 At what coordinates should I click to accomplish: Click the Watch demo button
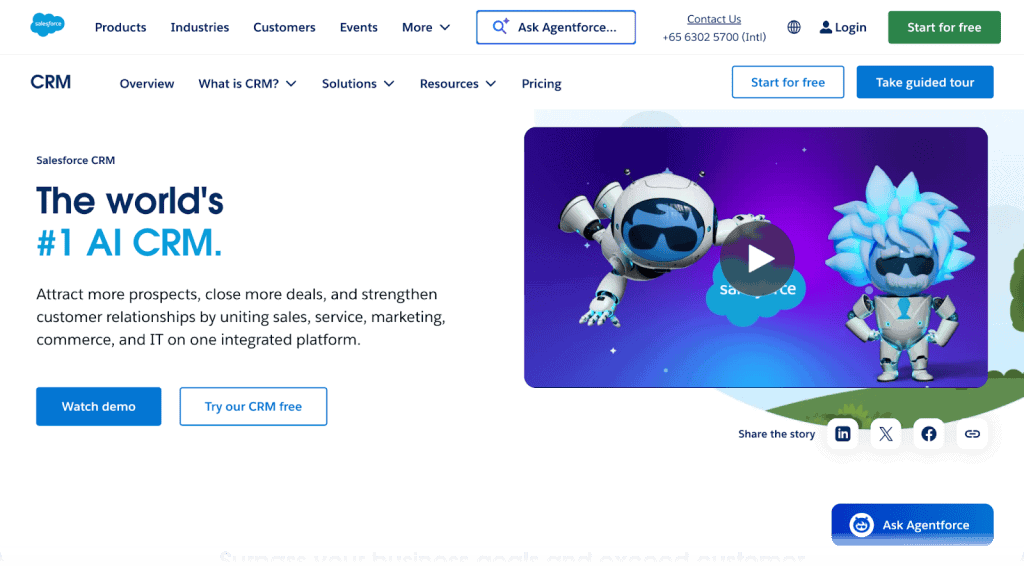click(x=99, y=406)
